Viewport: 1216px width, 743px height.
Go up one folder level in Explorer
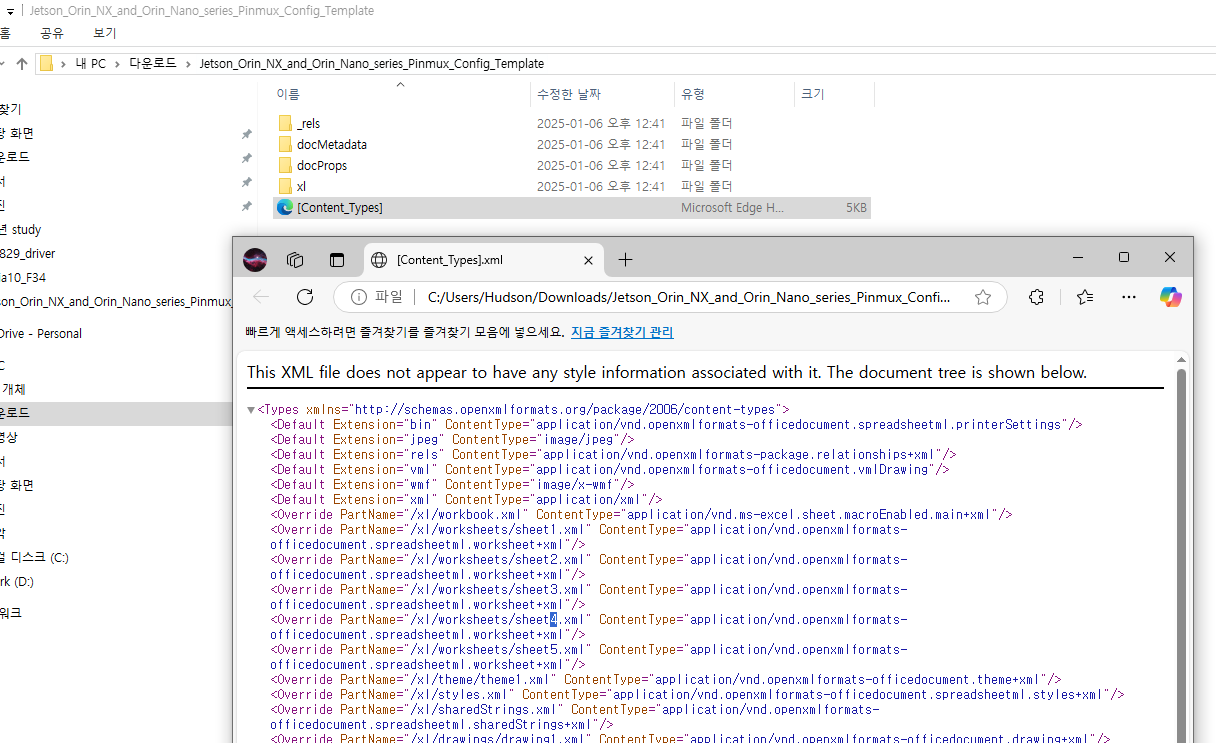click(x=21, y=63)
